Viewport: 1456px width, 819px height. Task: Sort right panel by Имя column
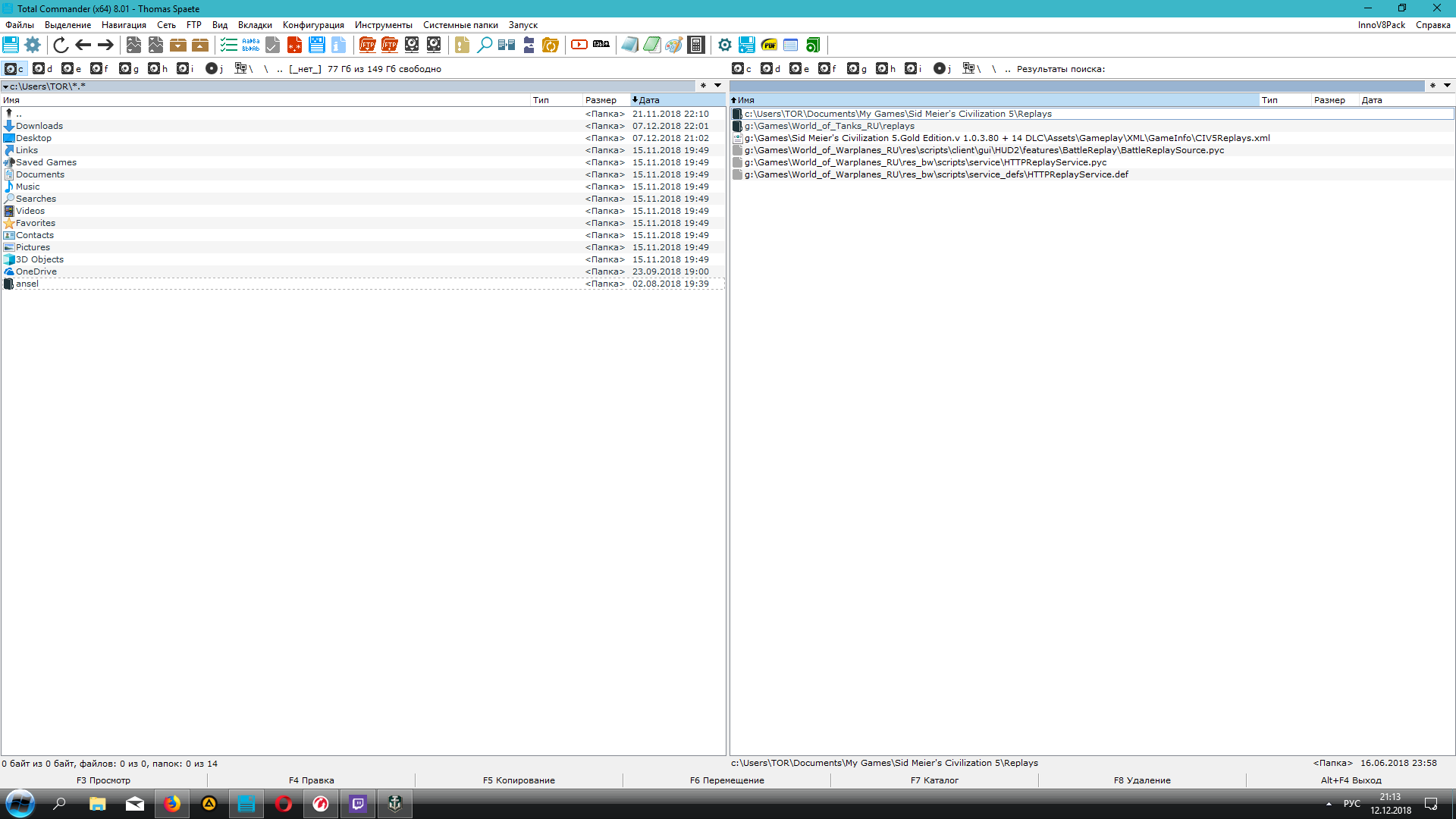[993, 100]
